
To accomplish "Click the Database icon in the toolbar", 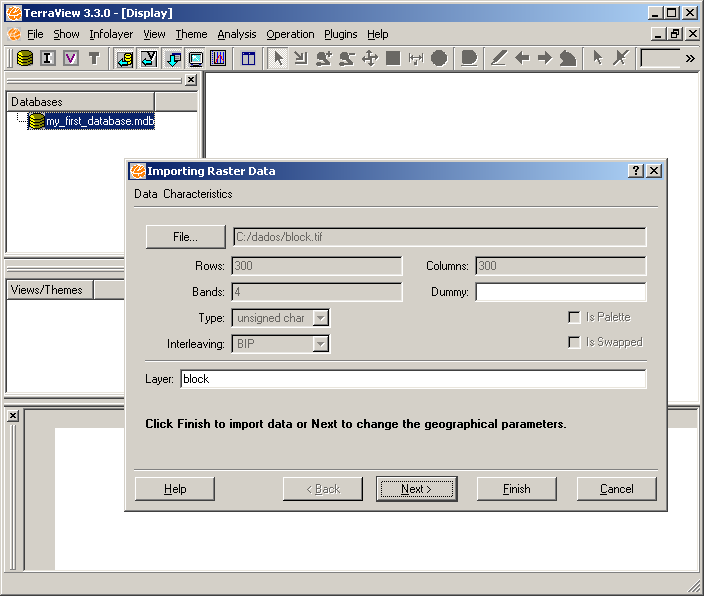I will 24,58.
